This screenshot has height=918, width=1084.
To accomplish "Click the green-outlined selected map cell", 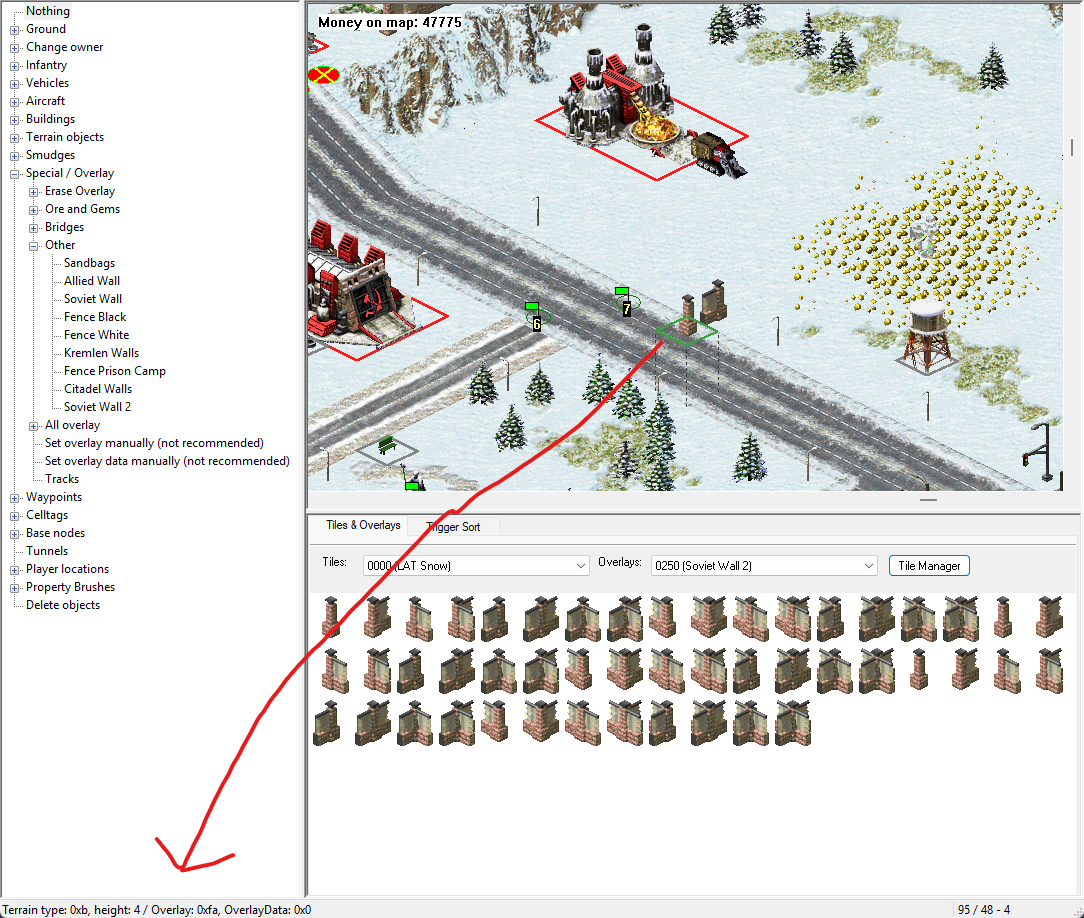I will tap(686, 331).
